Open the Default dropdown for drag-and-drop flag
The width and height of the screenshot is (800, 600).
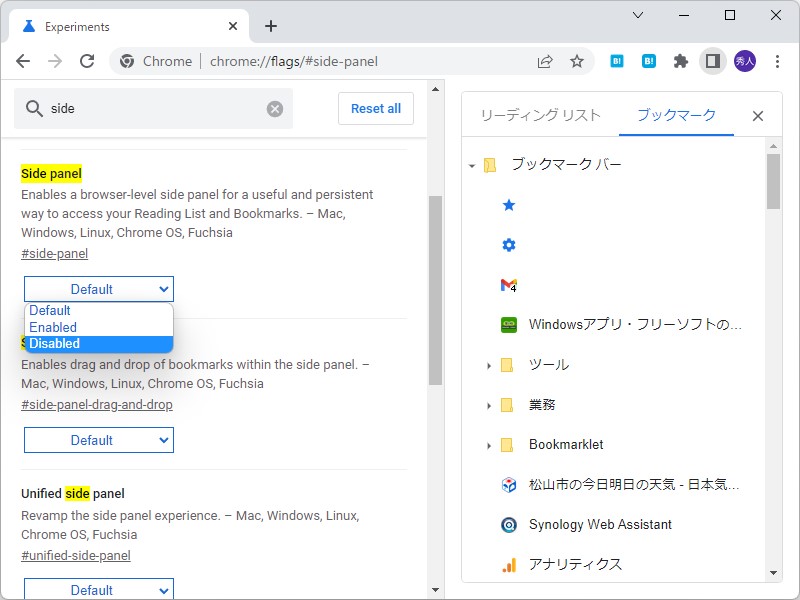pyautogui.click(x=98, y=440)
